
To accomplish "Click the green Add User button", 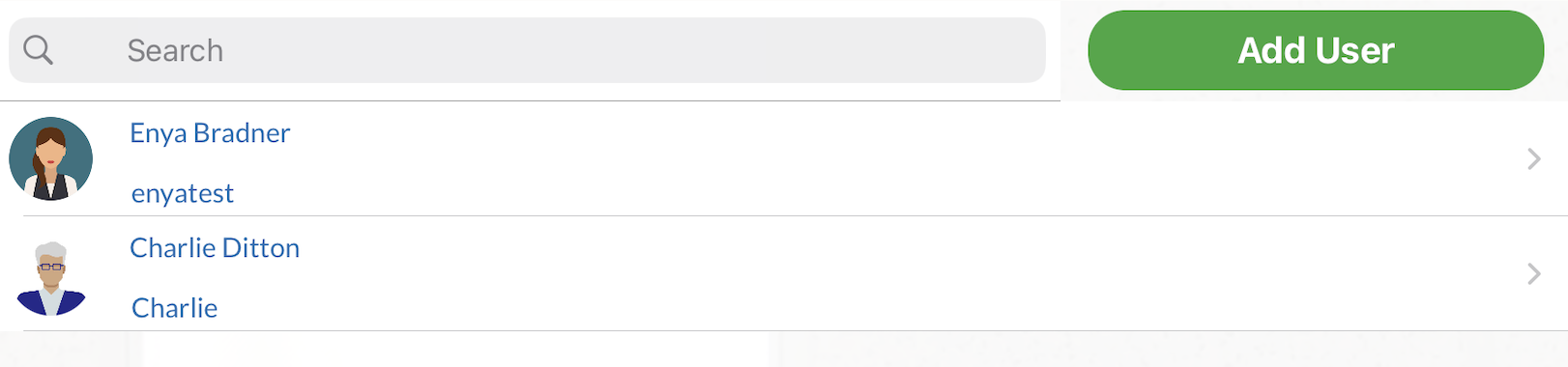I will pyautogui.click(x=1316, y=50).
